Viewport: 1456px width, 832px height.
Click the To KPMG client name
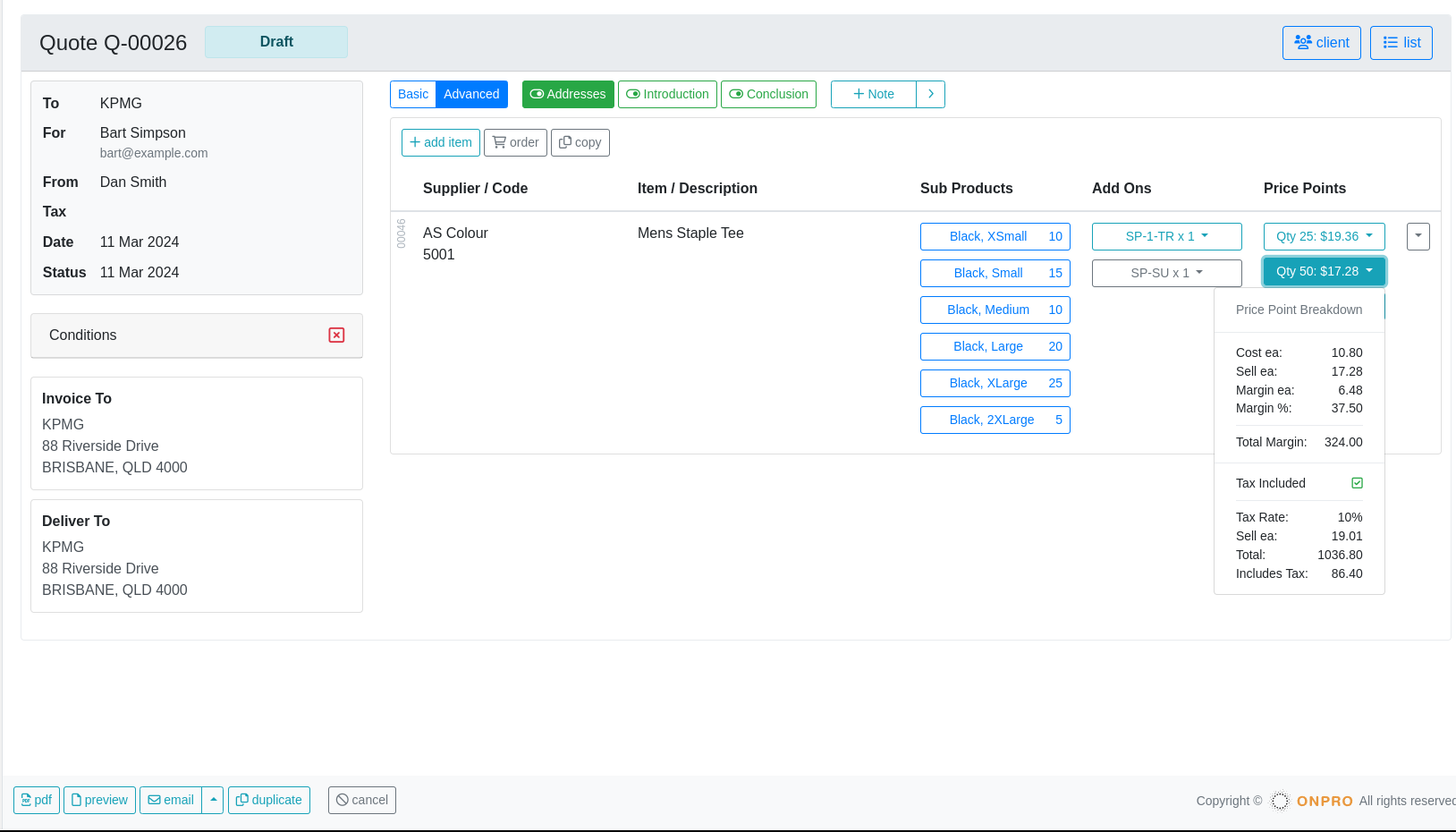point(121,103)
